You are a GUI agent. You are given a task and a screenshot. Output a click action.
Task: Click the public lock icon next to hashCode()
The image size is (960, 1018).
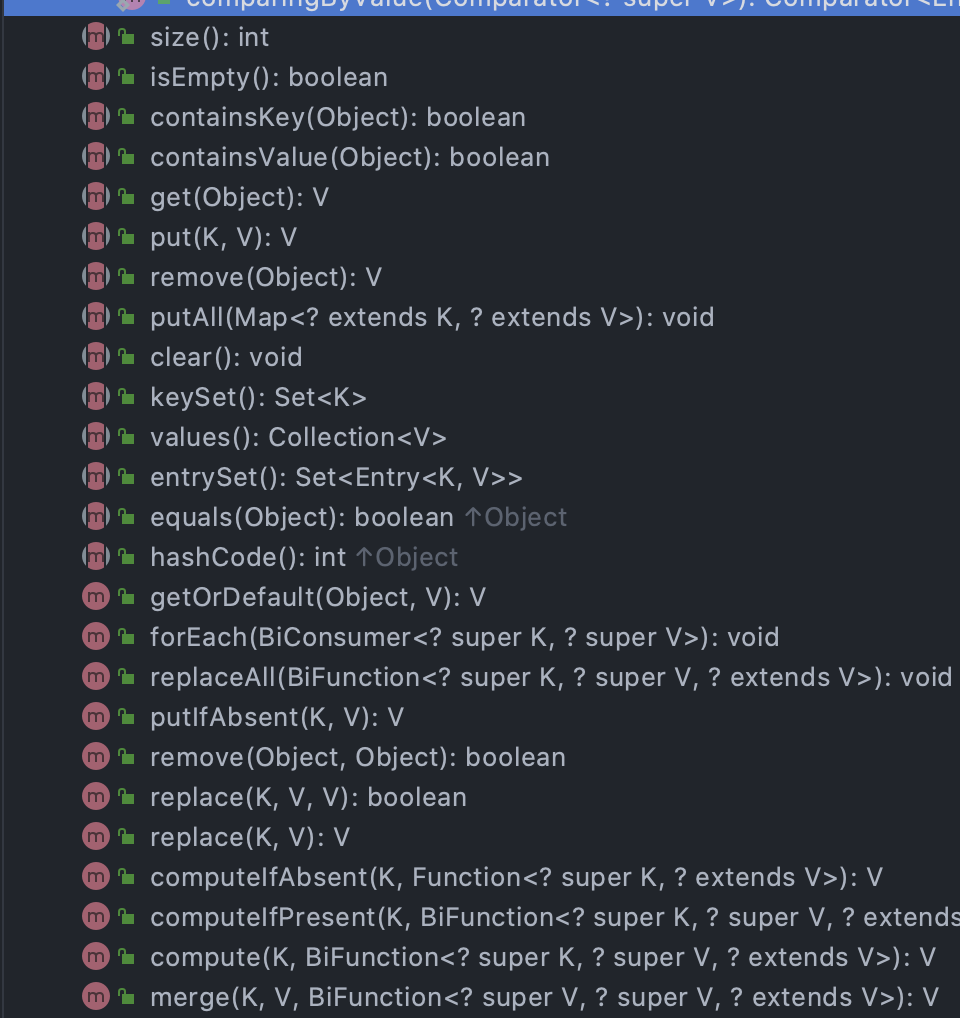point(127,558)
